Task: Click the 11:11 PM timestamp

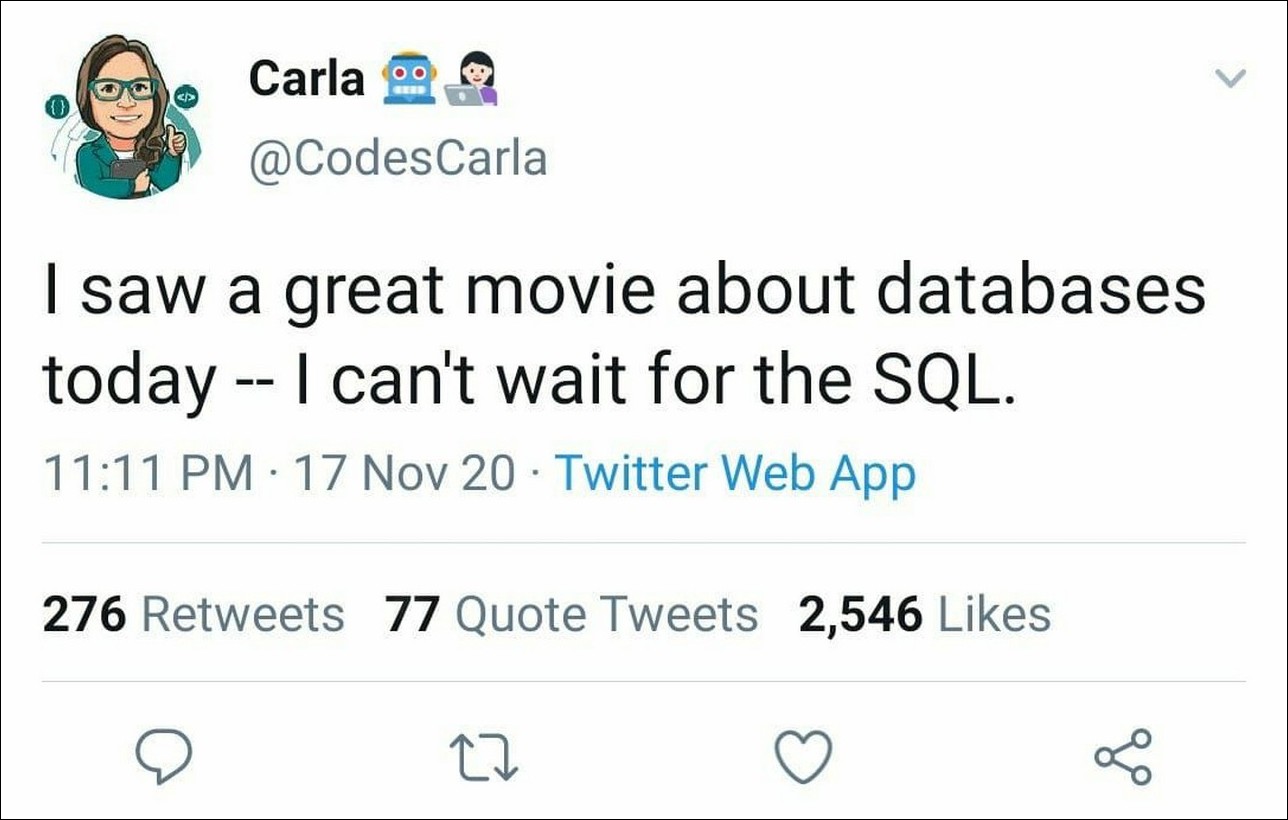Action: pyautogui.click(x=147, y=473)
